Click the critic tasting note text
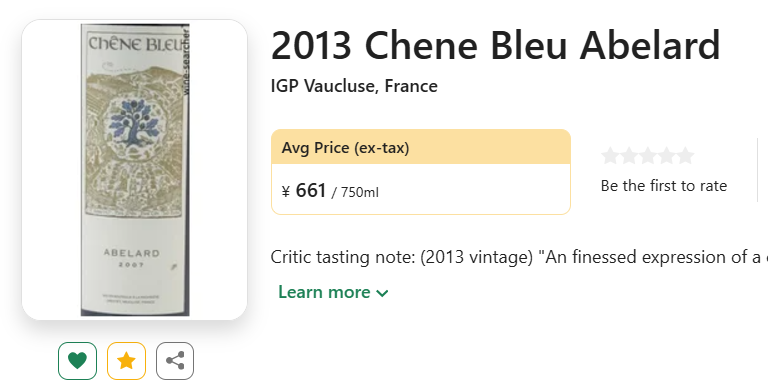The image size is (768, 381). [519, 257]
